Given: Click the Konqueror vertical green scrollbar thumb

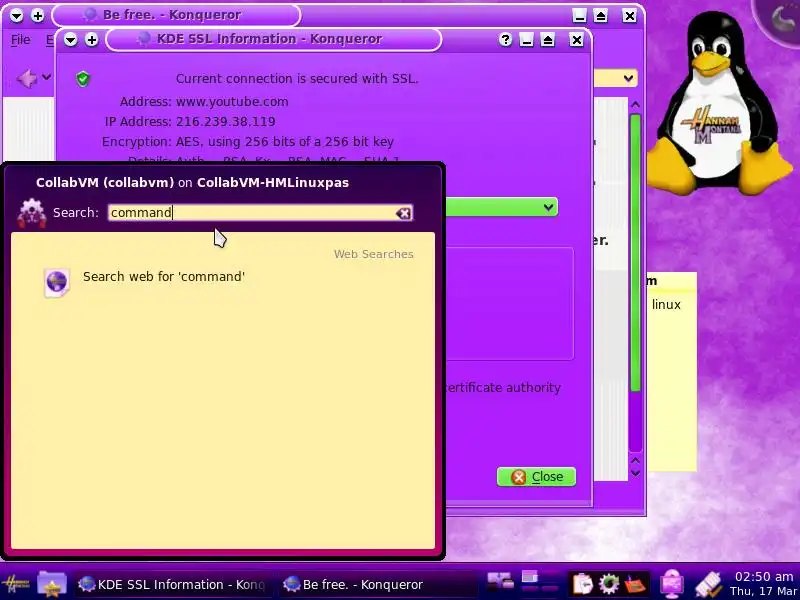Looking at the screenshot, I should [x=635, y=253].
